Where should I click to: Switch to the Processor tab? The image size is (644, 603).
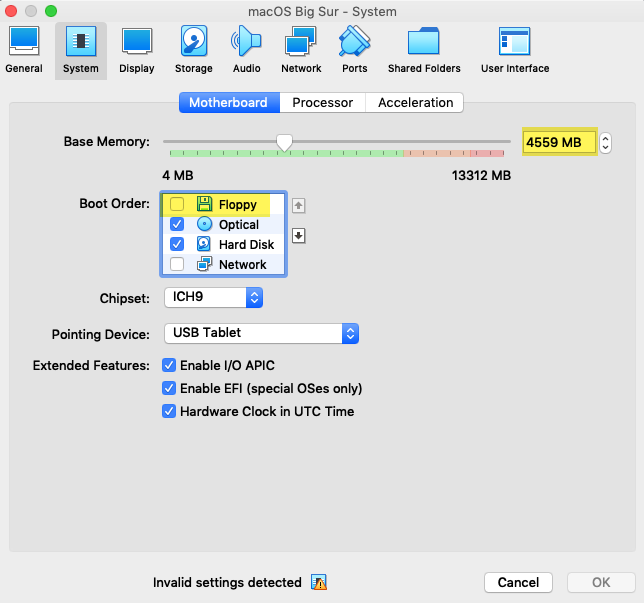[322, 102]
